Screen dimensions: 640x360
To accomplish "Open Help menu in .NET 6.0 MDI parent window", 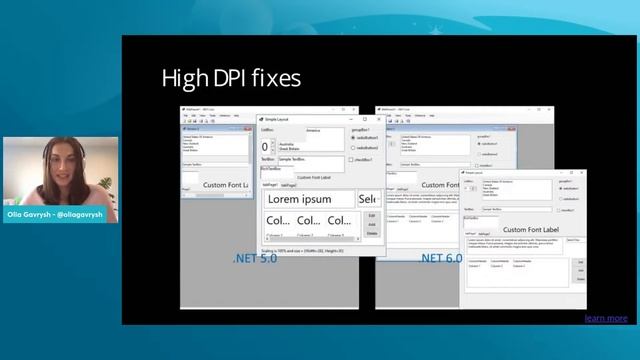I will tap(432, 116).
